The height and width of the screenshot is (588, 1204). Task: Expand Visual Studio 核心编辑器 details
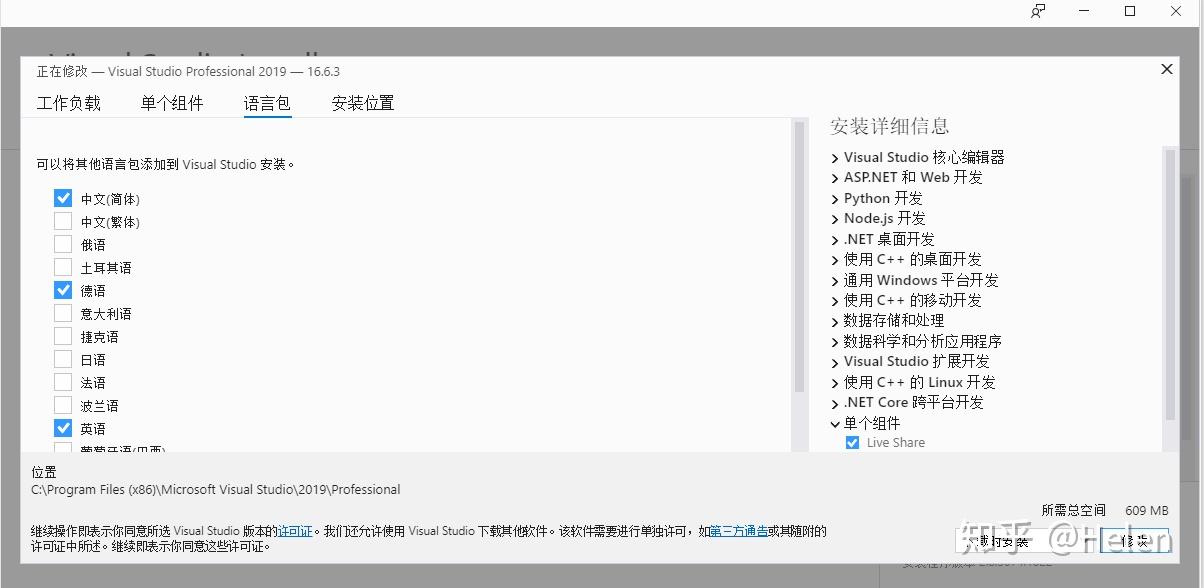pyautogui.click(x=835, y=158)
